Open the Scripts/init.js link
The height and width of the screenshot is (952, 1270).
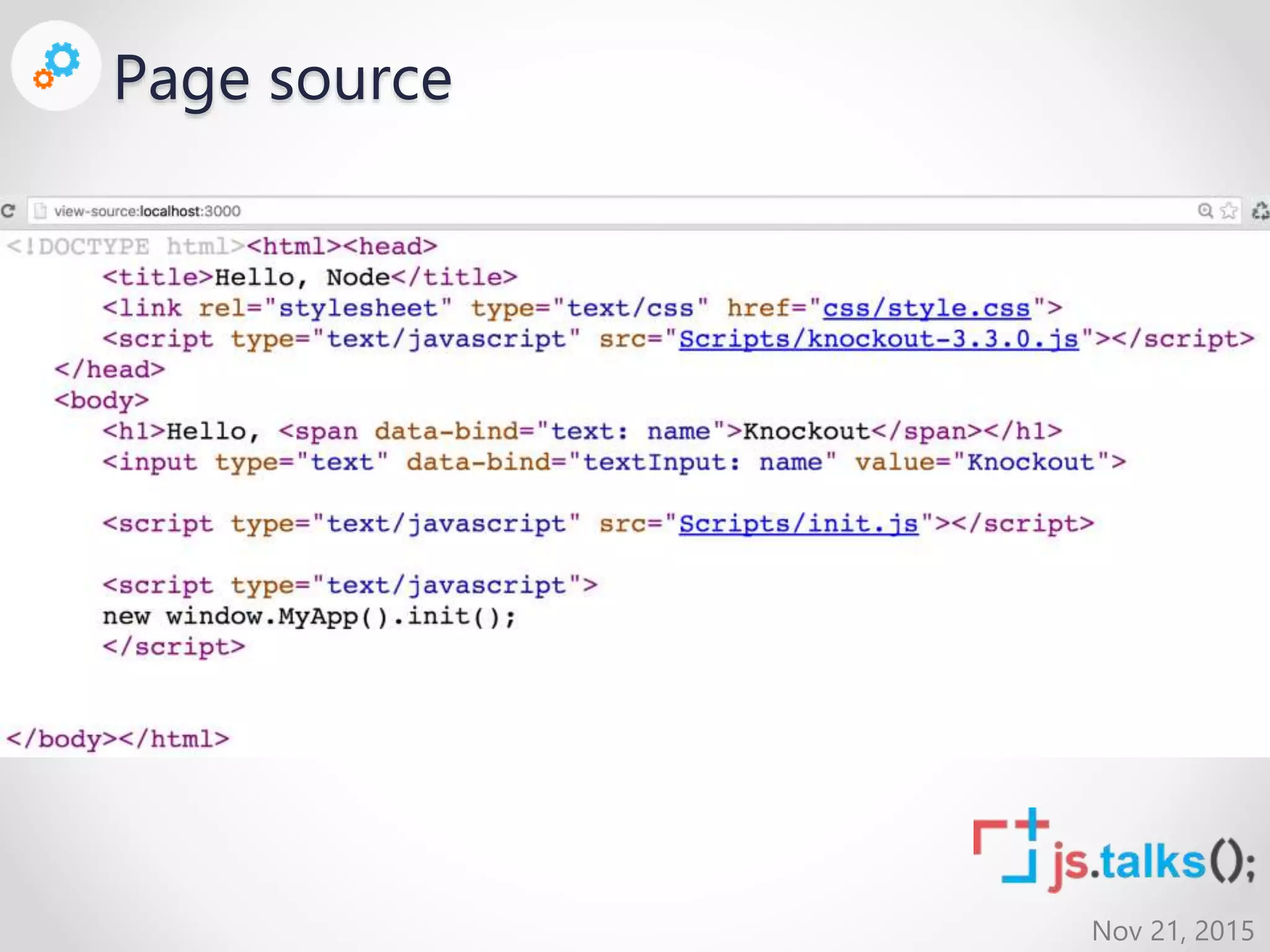coord(798,524)
